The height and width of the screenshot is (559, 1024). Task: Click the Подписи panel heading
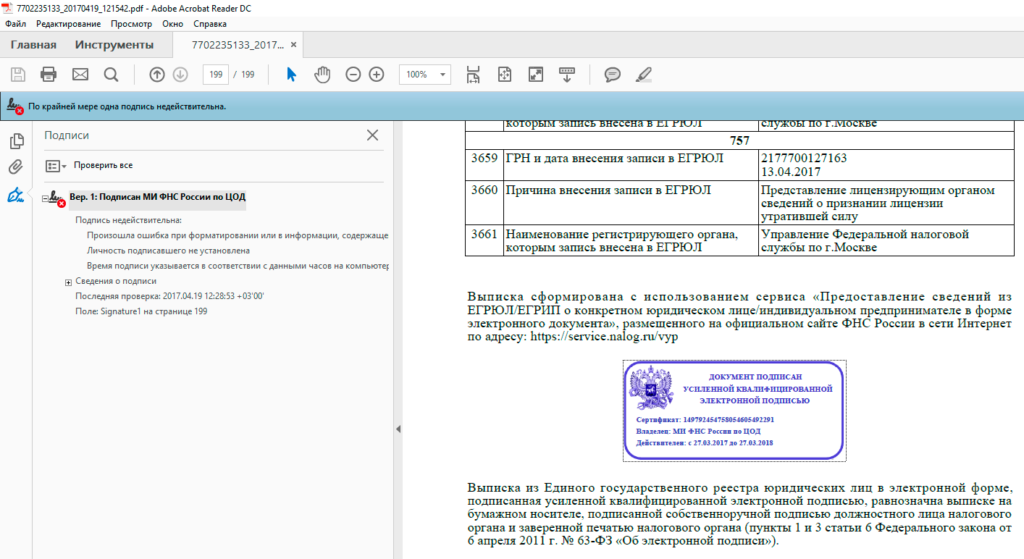click(x=67, y=135)
